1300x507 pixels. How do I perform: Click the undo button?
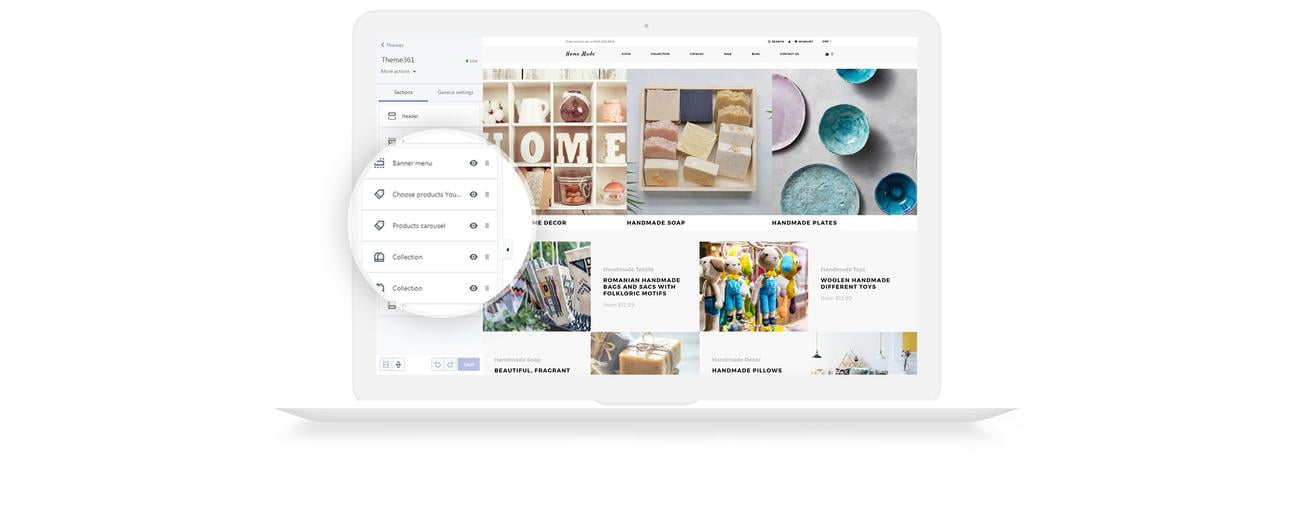438,364
